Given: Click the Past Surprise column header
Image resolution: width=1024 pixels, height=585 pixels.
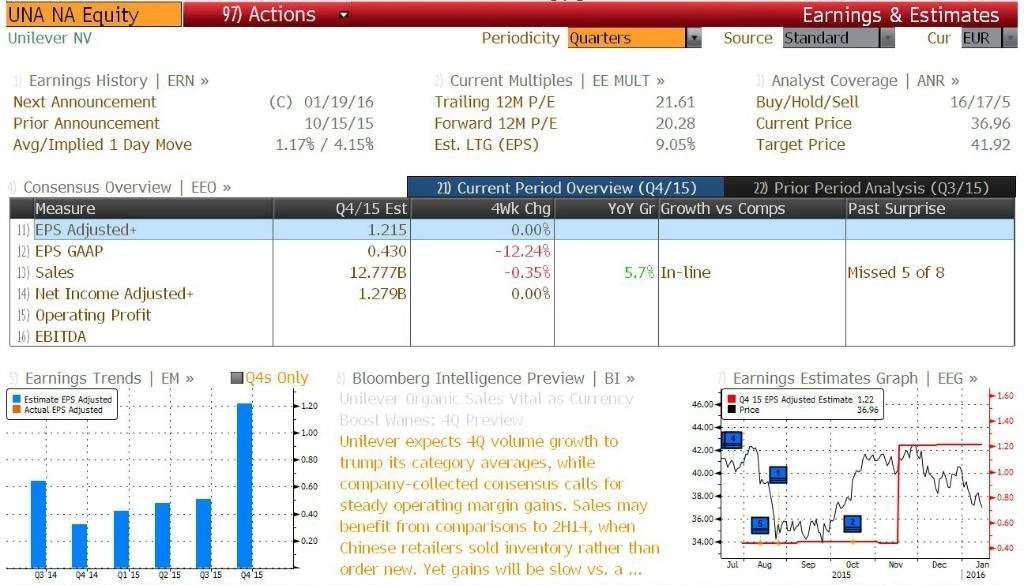Looking at the screenshot, I should pyautogui.click(x=930, y=208).
